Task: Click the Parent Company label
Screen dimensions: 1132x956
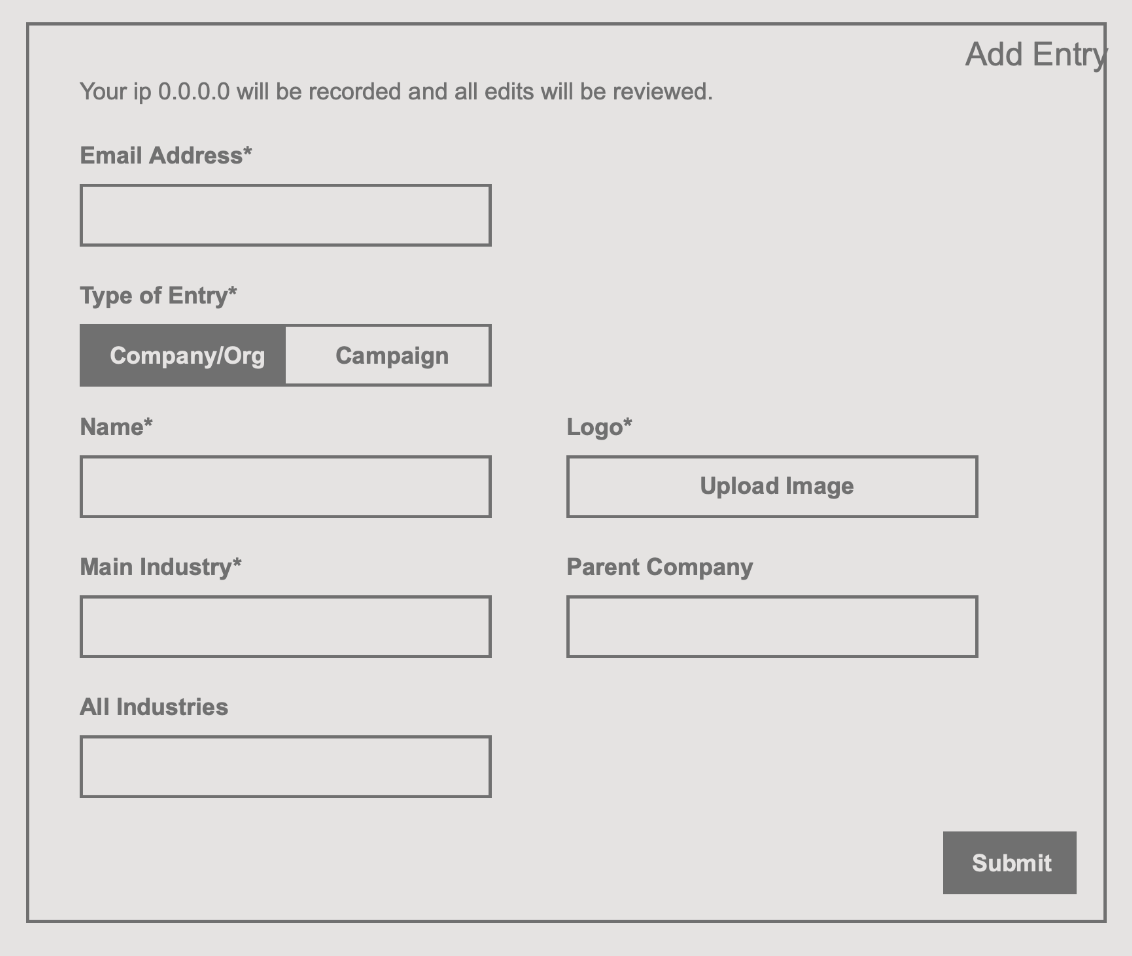Action: [x=659, y=567]
